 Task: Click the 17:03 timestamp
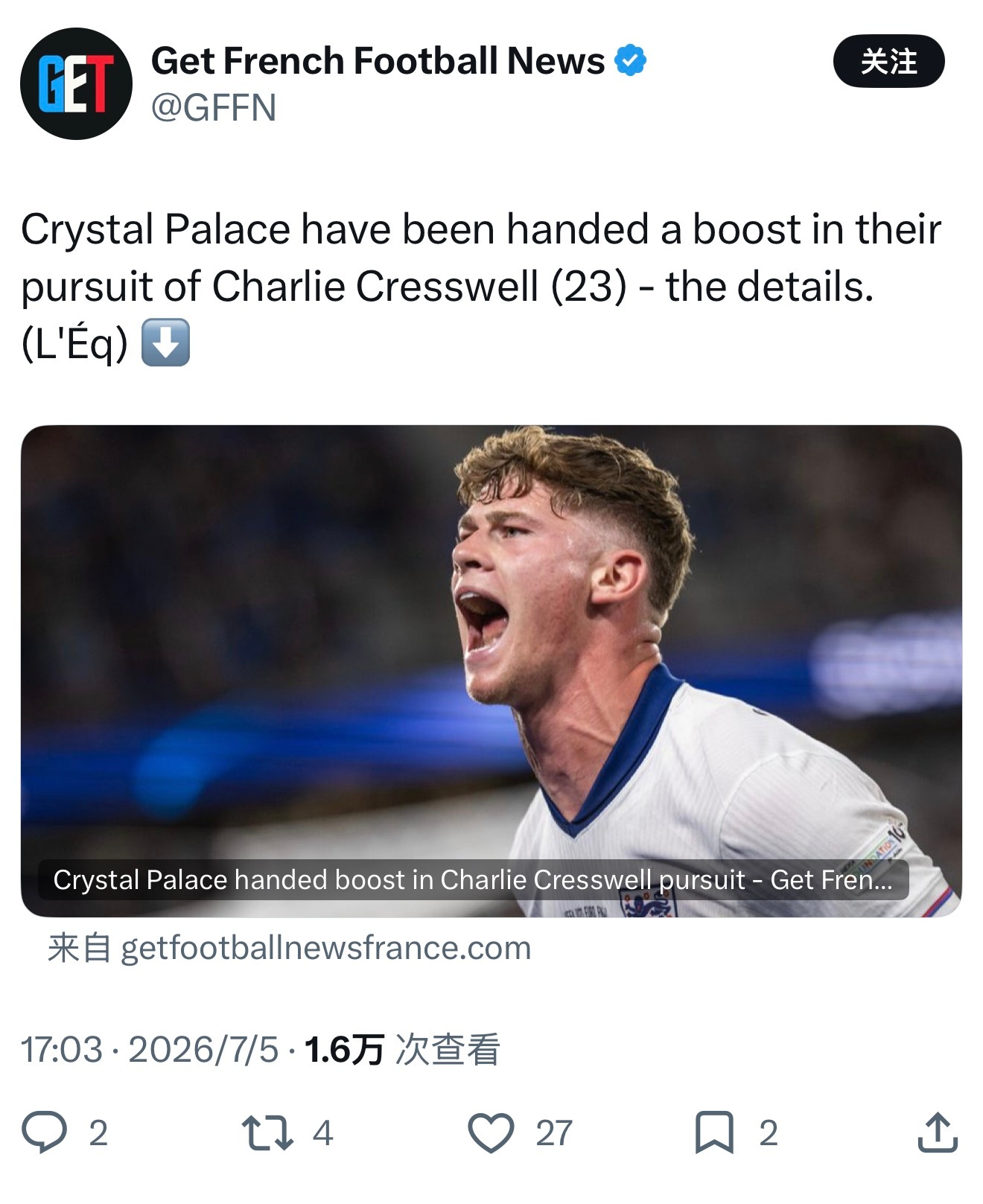62,1050
